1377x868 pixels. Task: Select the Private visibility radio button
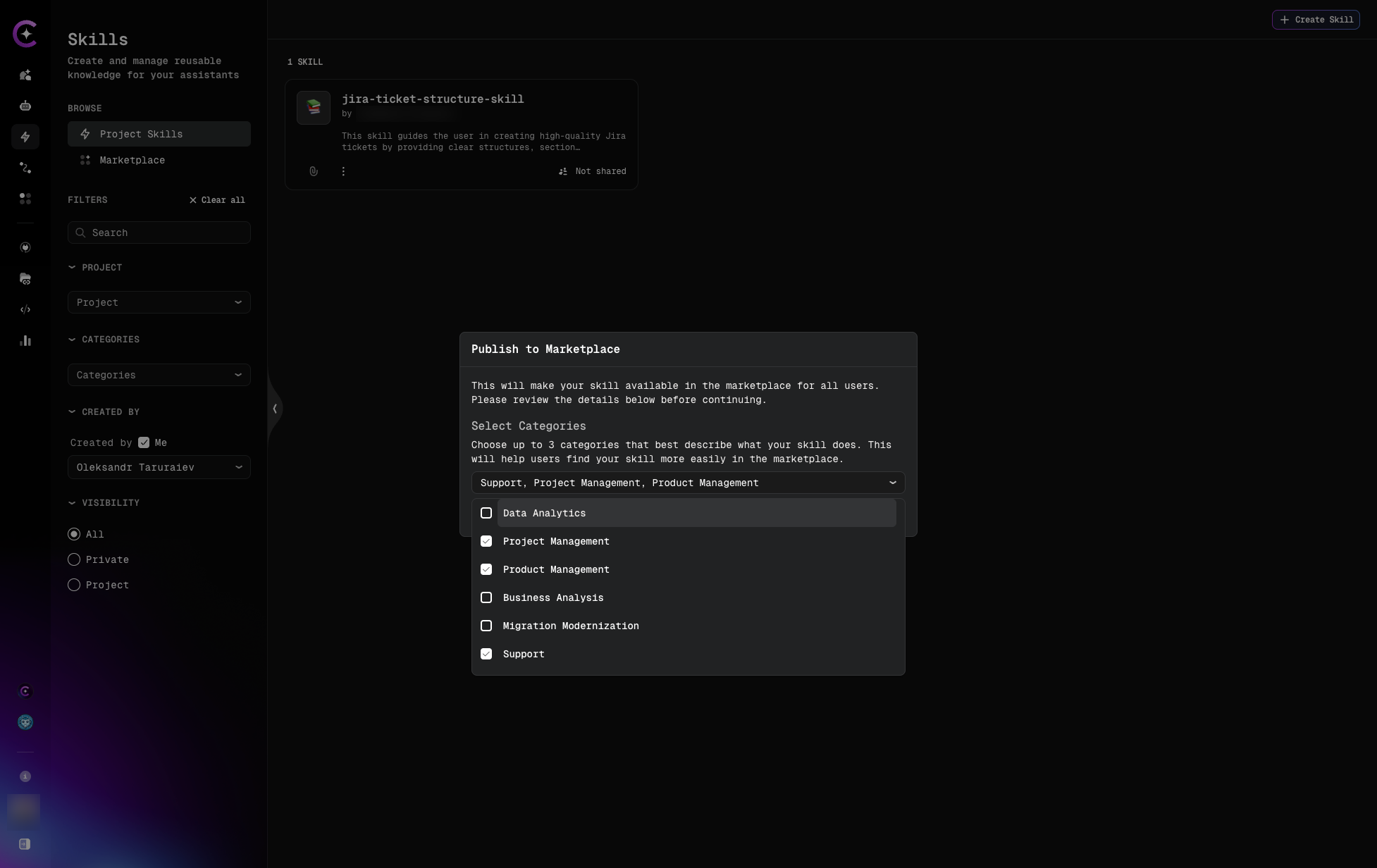pyautogui.click(x=74, y=559)
